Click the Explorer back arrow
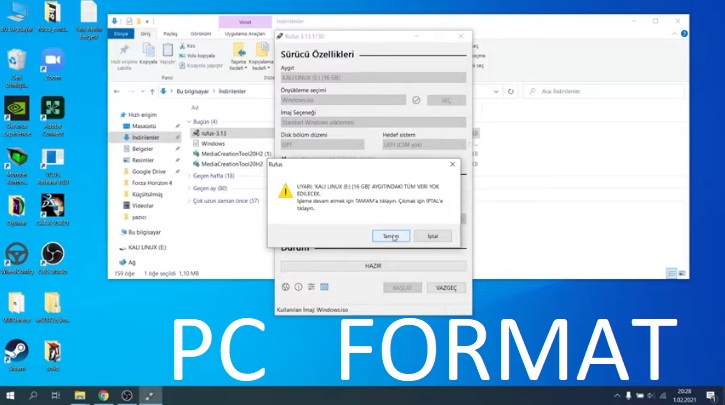The image size is (725, 405). tap(117, 92)
